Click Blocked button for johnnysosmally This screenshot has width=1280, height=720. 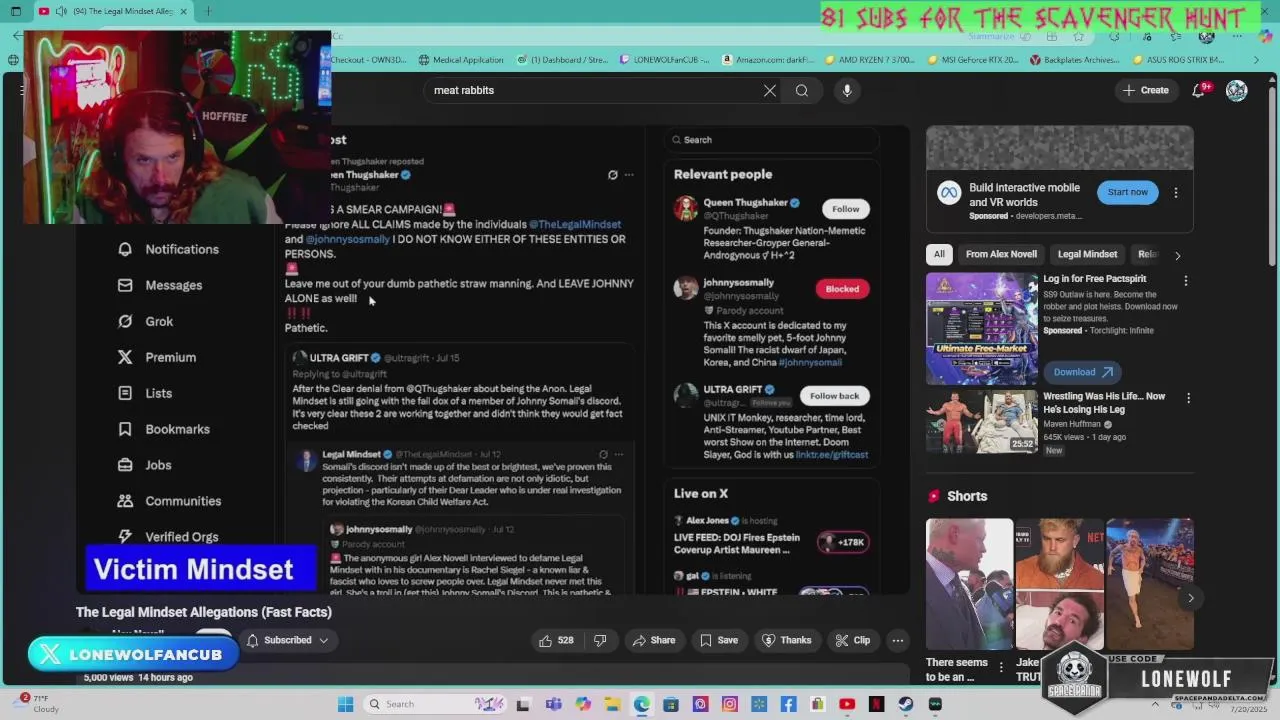pos(842,289)
